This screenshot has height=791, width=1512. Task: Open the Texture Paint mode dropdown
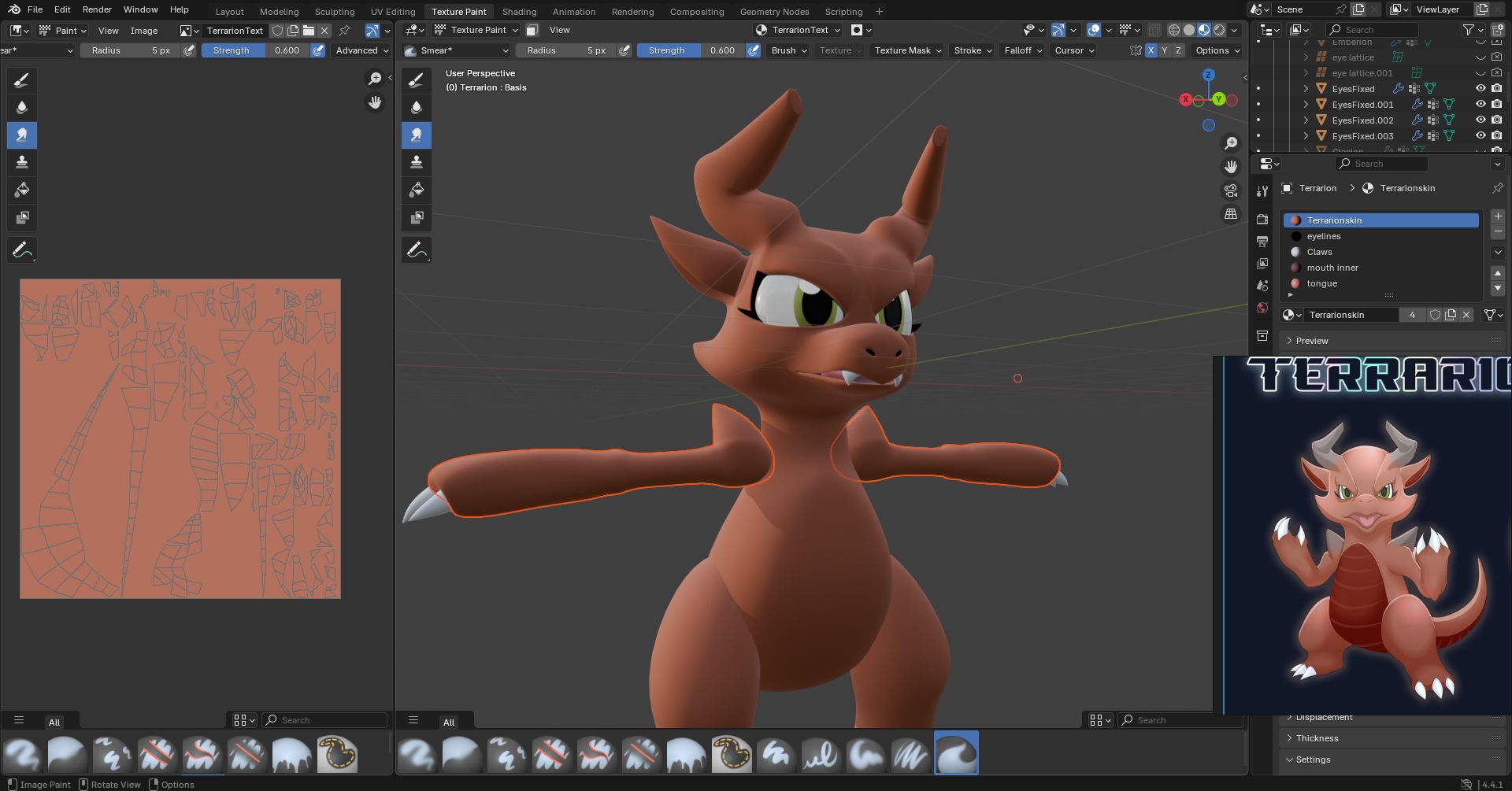tap(476, 30)
